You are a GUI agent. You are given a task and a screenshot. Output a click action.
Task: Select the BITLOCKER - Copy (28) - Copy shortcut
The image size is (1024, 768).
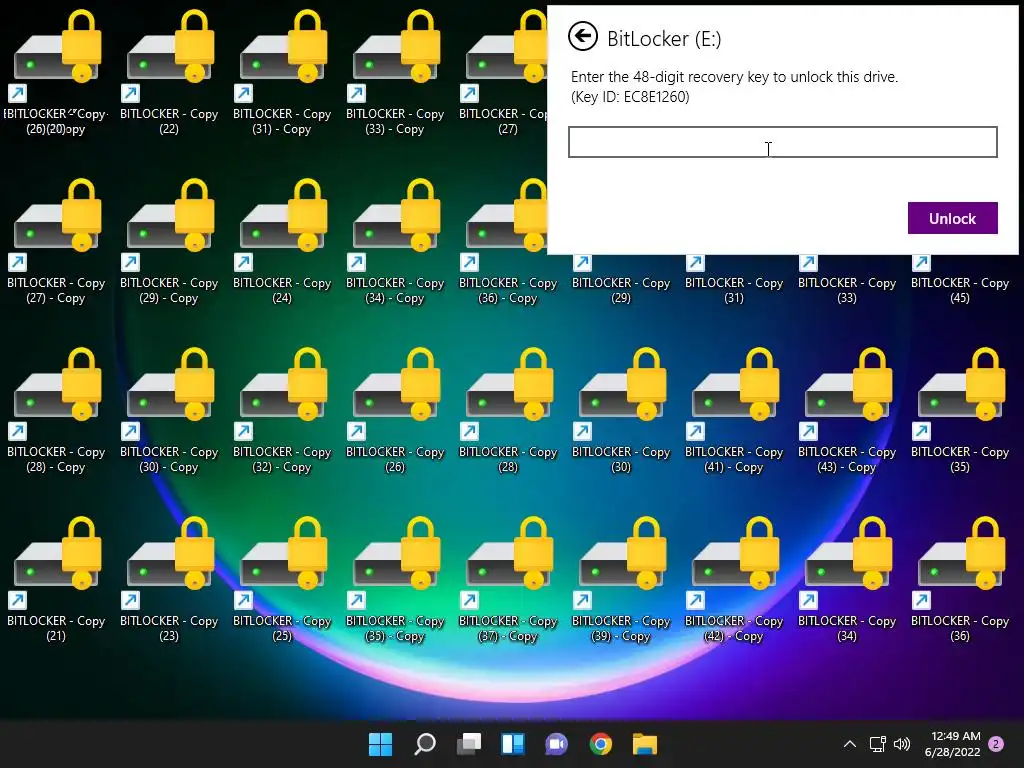pyautogui.click(x=56, y=410)
